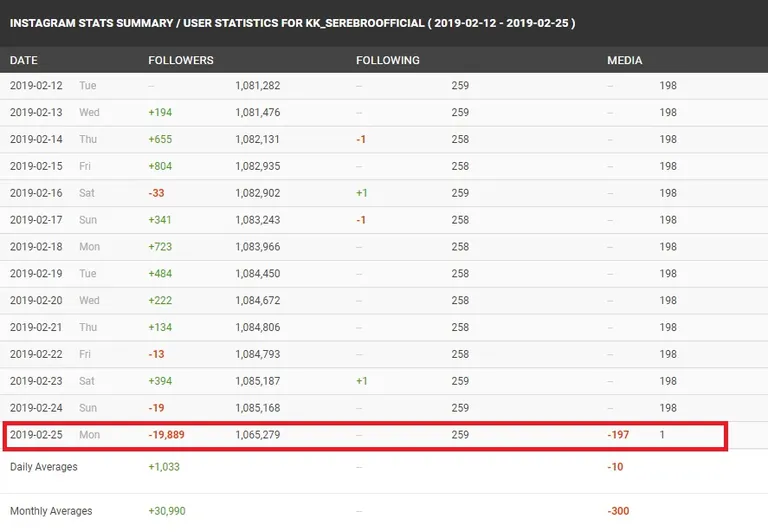Select date 2019-02-16
Viewport: 768px width, 532px height.
[x=36, y=193]
